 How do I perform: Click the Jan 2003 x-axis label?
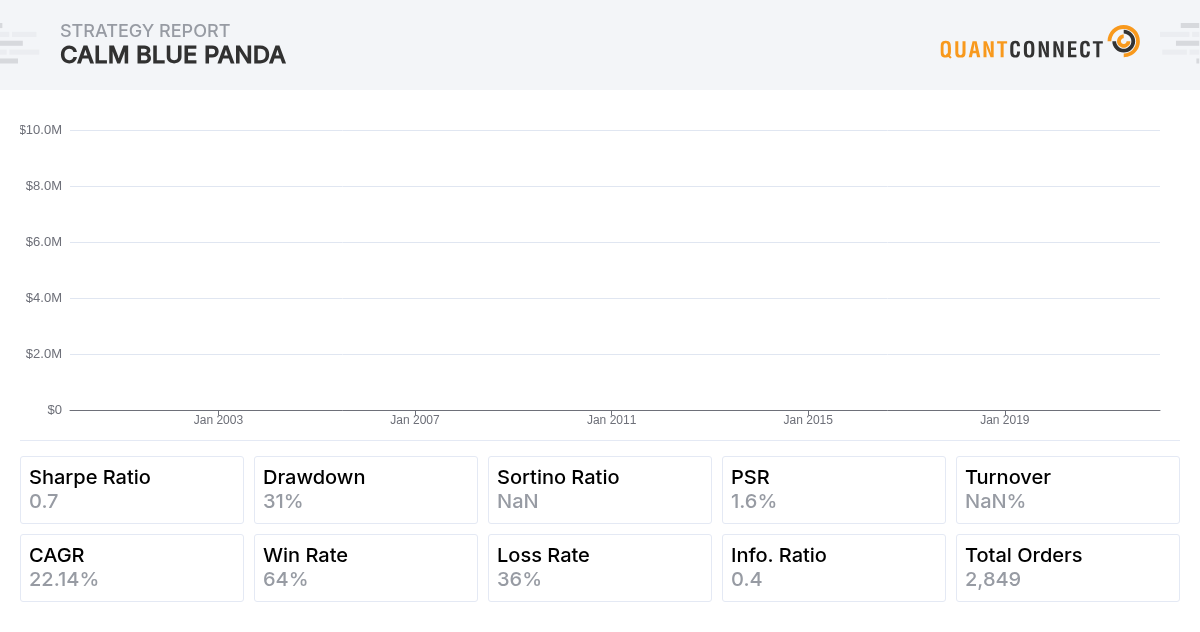point(218,420)
